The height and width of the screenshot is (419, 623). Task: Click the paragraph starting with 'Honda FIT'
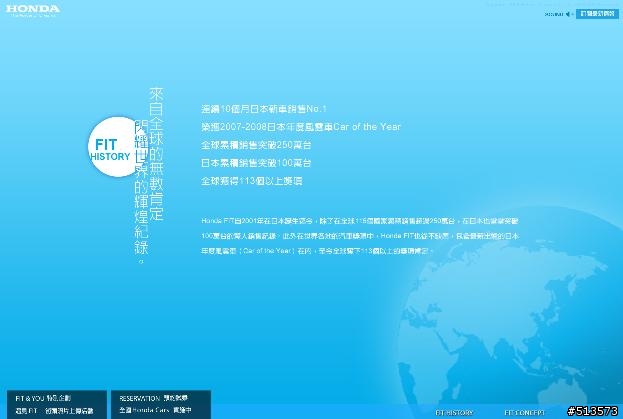360,236
